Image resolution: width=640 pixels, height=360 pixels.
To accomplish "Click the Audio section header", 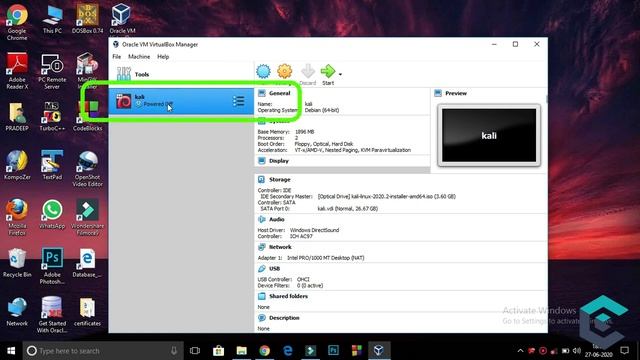I will coord(276,220).
